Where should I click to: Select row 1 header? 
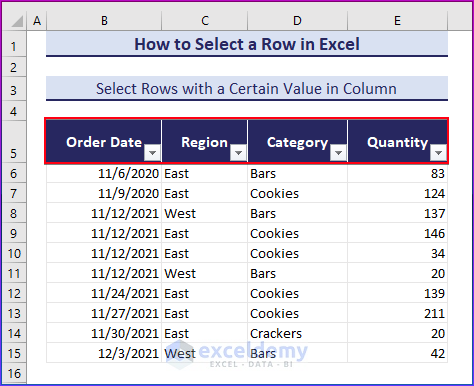pyautogui.click(x=14, y=44)
